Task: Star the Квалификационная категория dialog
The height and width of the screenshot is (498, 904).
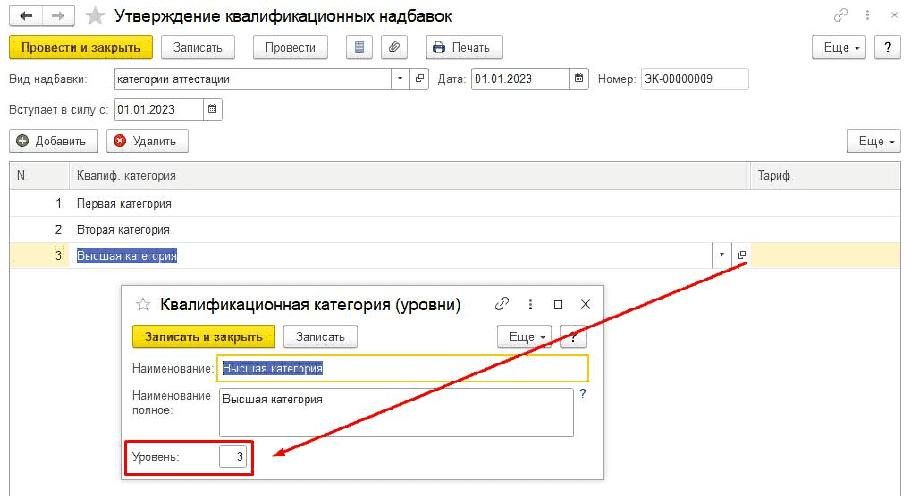Action: pos(142,304)
